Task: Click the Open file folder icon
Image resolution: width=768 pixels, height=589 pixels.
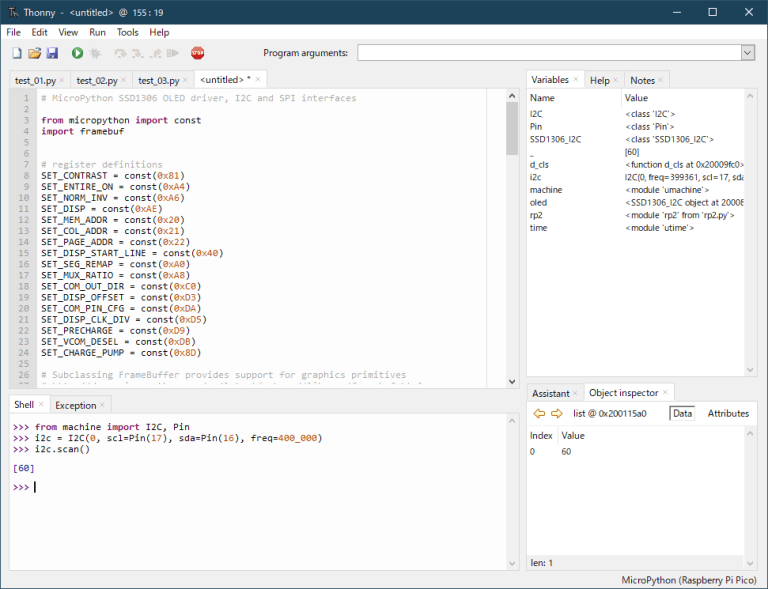Action: [34, 53]
